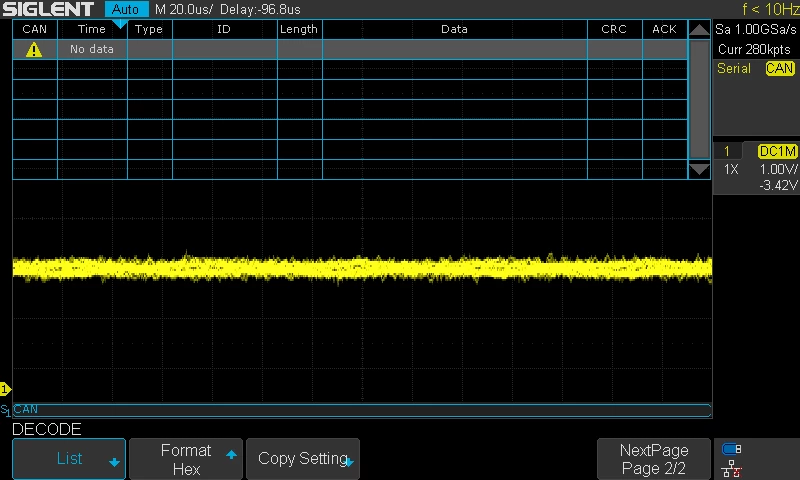Click the SIGLENT logo
800x480 pixels.
click(x=48, y=9)
